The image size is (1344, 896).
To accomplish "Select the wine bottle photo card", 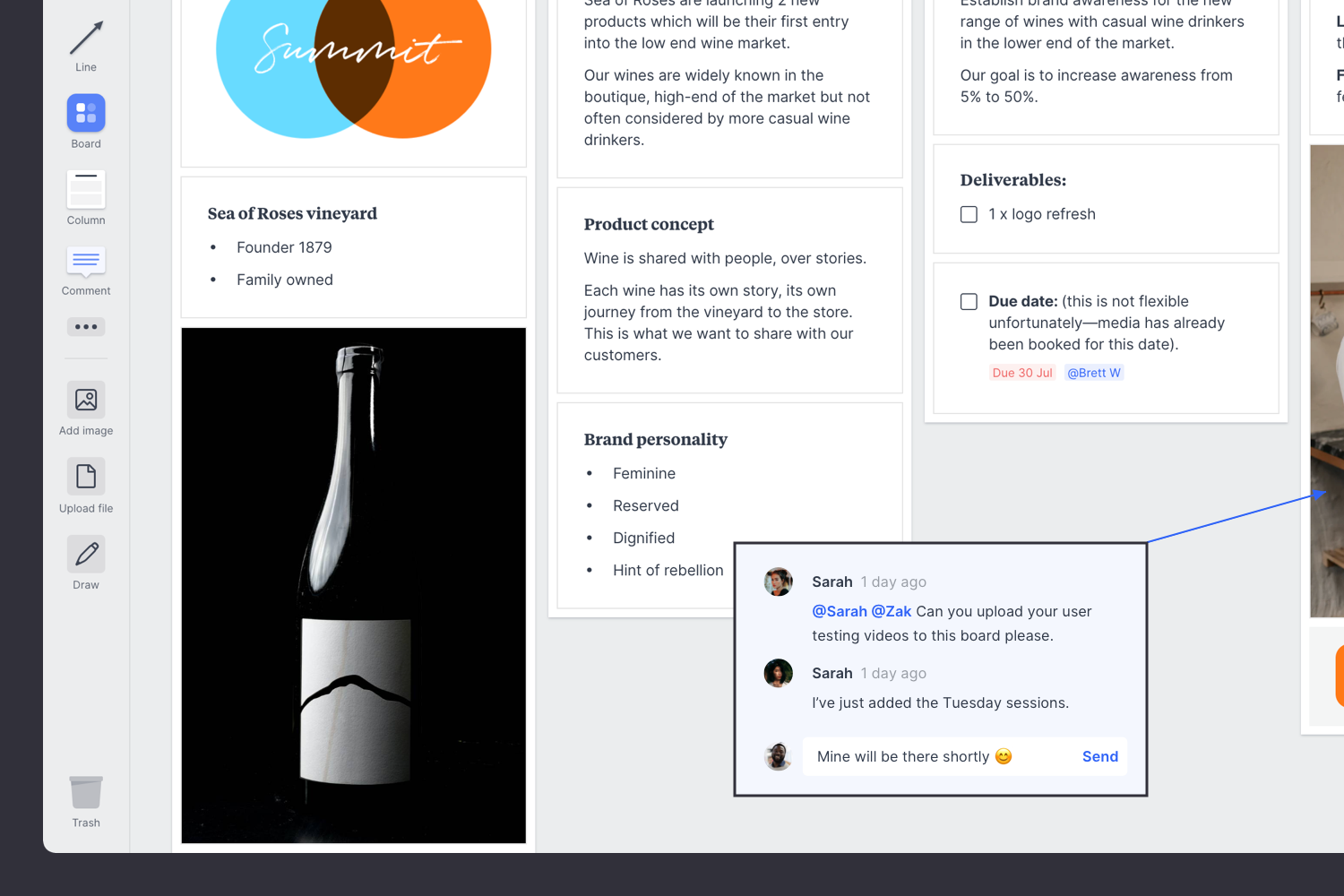I will point(353,585).
